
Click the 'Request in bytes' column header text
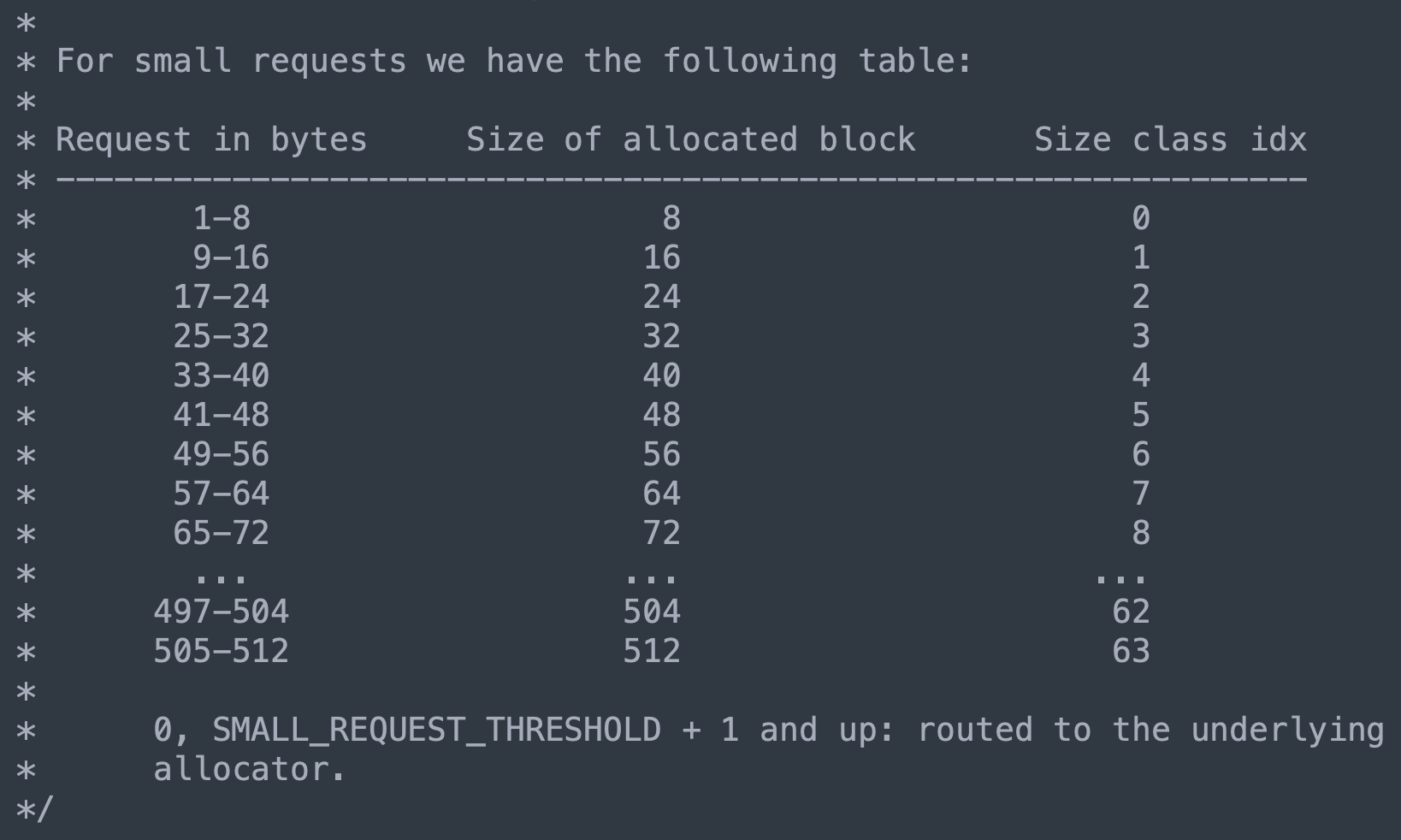coord(211,140)
